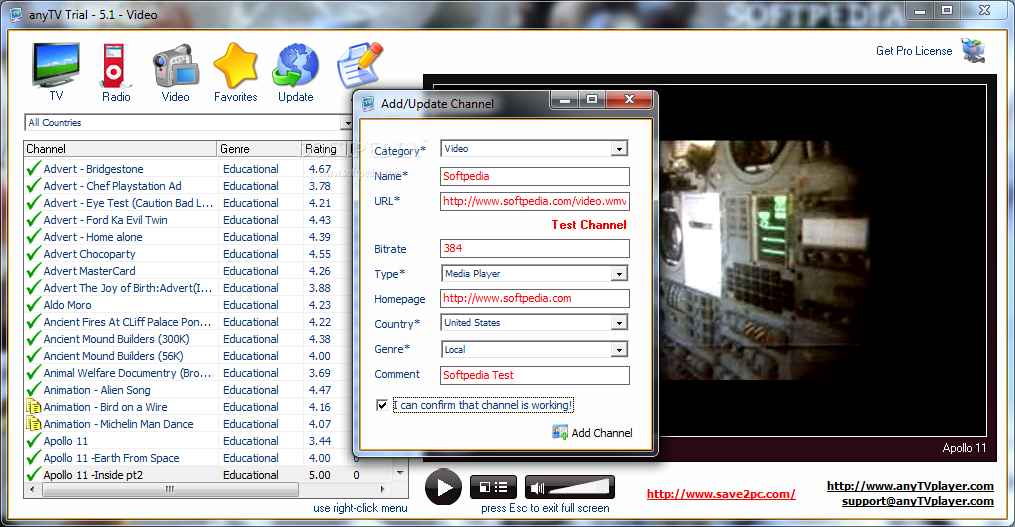Click the Play button in player controls

click(443, 487)
